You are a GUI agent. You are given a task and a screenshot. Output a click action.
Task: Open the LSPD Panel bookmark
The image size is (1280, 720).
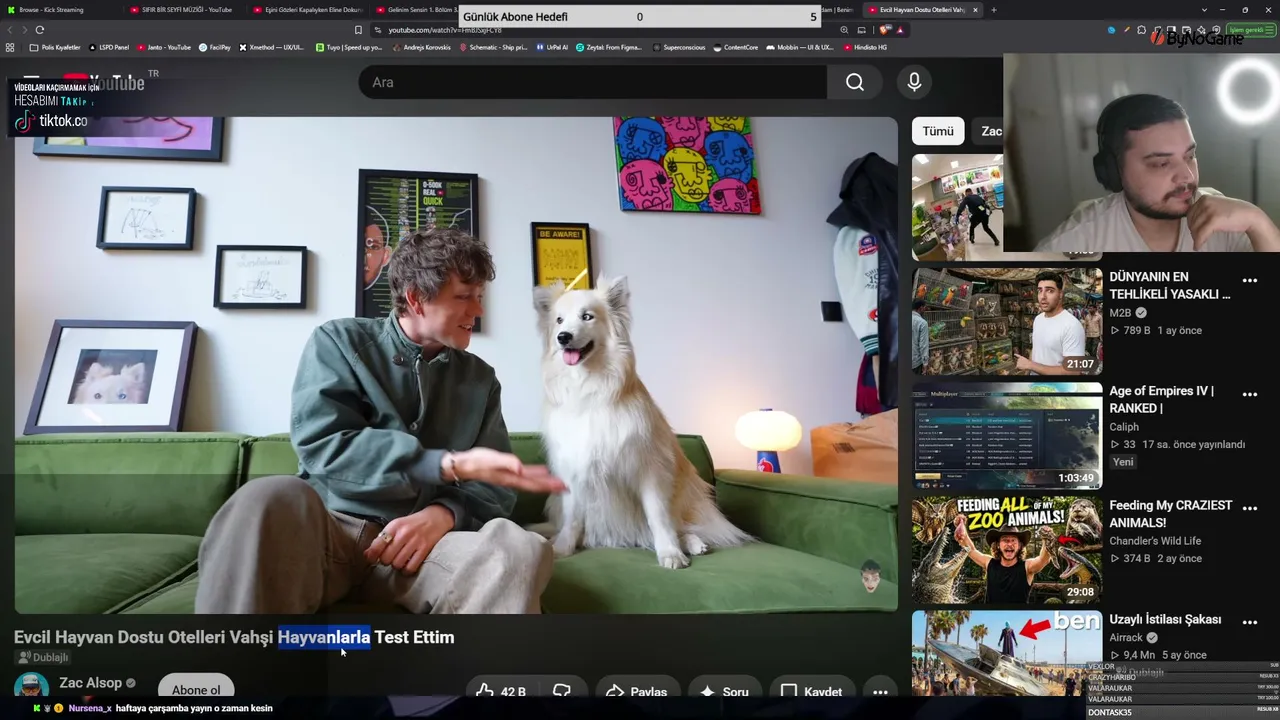[109, 47]
